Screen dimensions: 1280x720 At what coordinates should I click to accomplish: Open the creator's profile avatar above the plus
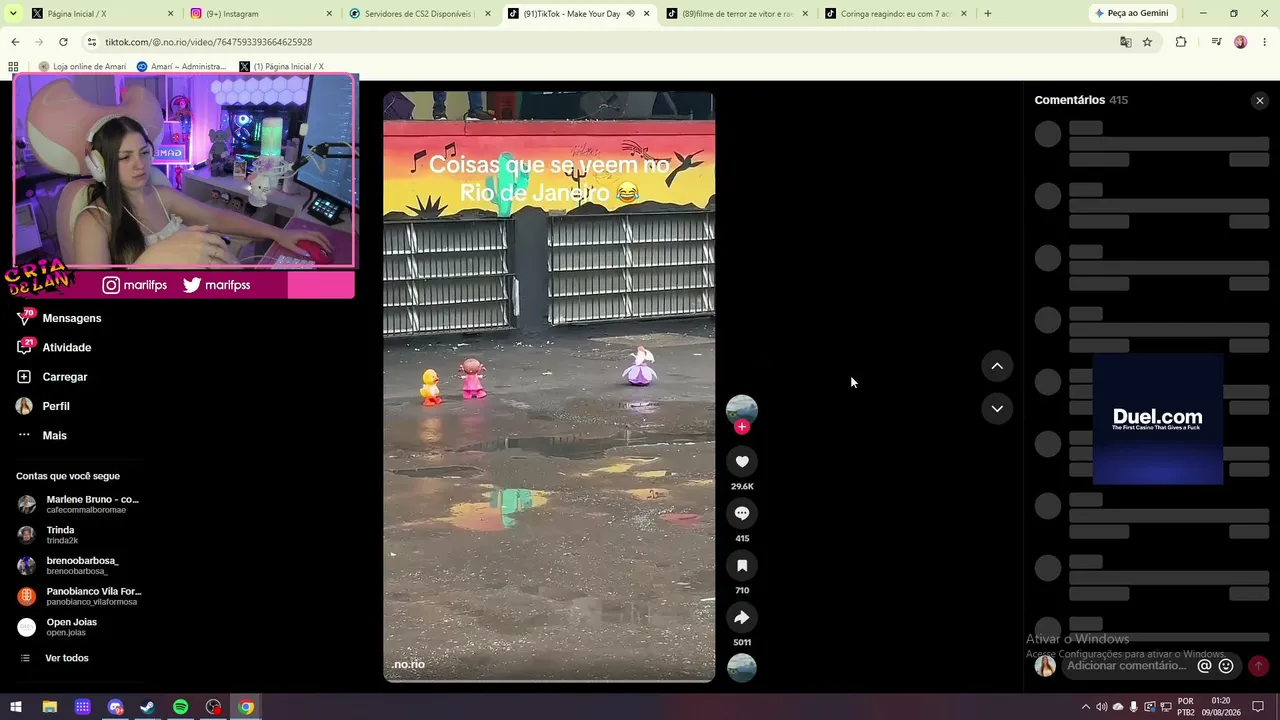click(x=742, y=410)
